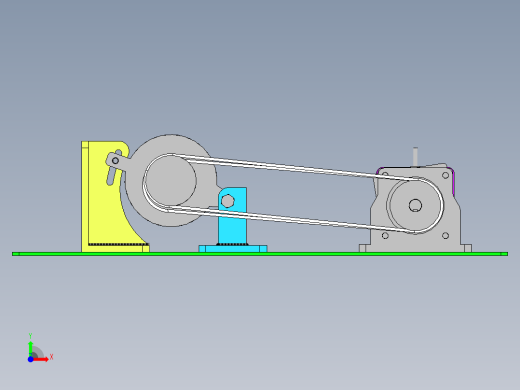The image size is (520, 390).
Task: Click the green base plate
Action: tap(260, 254)
